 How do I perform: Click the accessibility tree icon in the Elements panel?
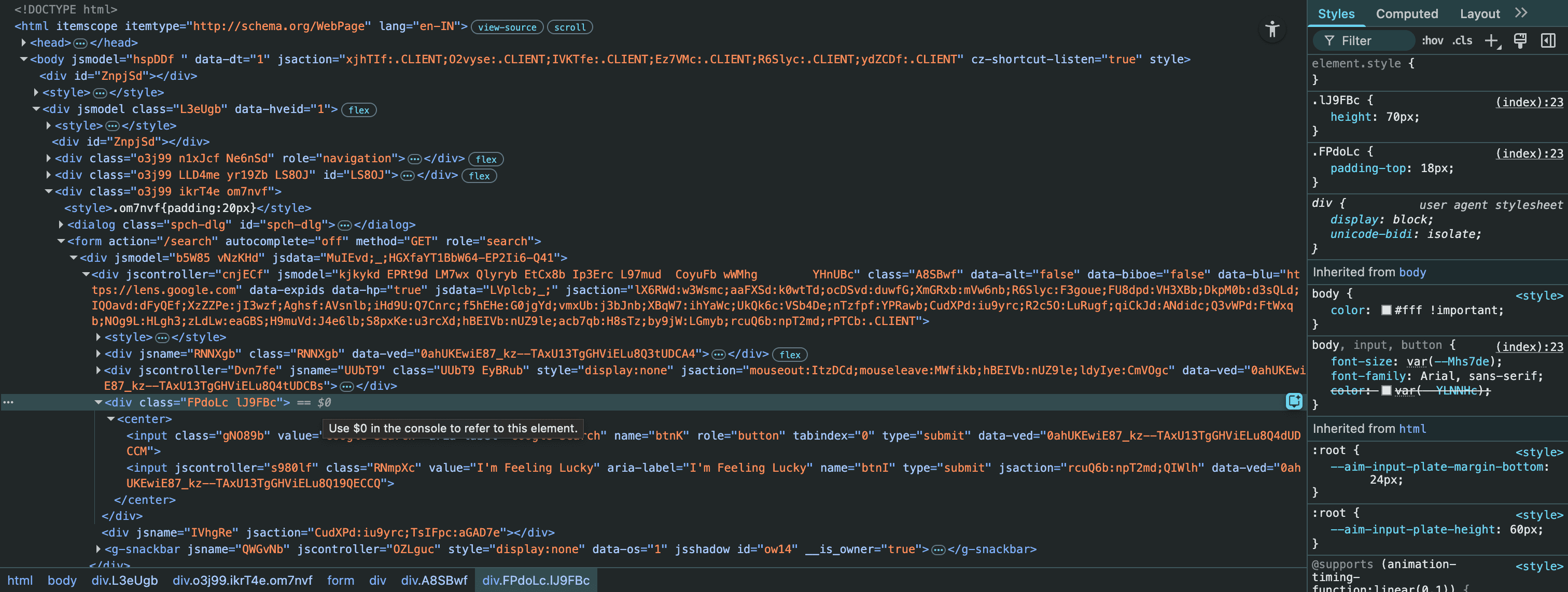tap(1272, 29)
